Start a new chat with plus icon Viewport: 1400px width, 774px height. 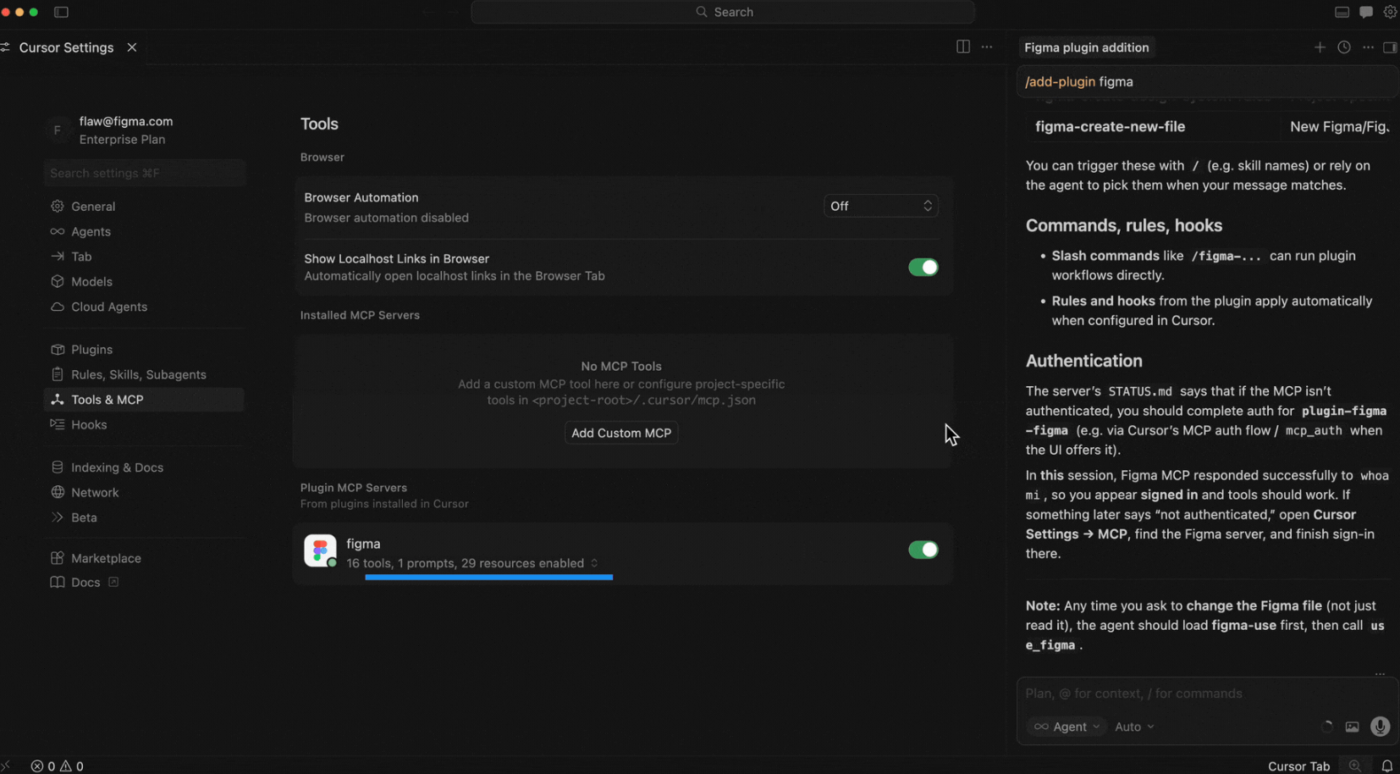point(1320,47)
